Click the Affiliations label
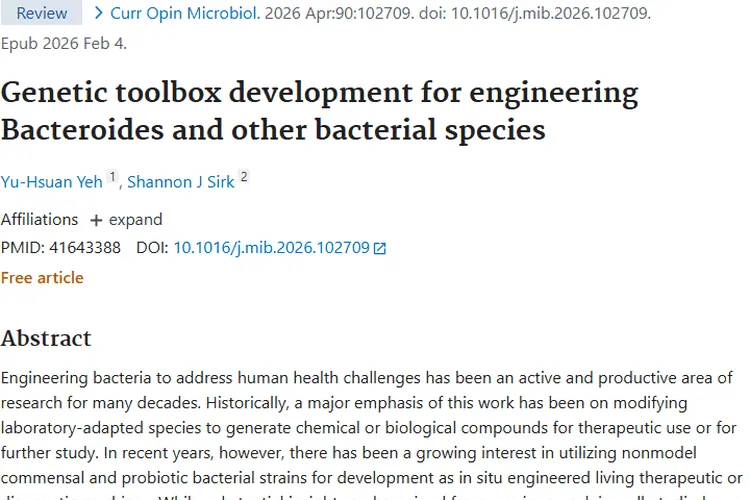 40,220
